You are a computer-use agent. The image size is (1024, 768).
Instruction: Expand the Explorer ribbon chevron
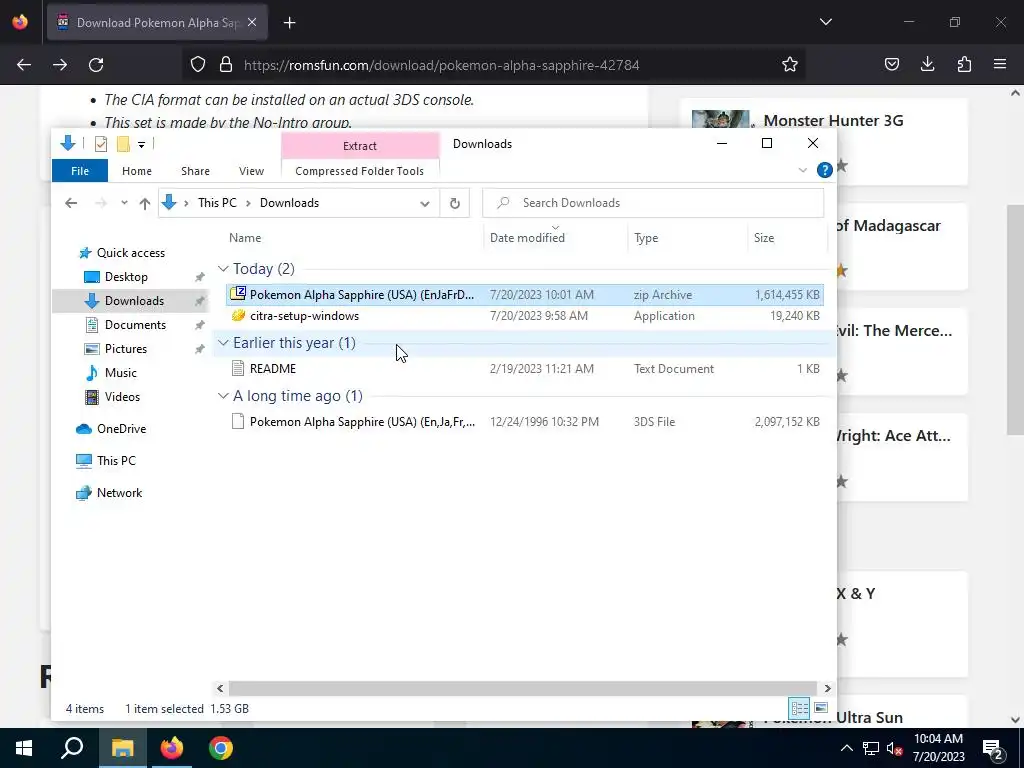click(x=803, y=170)
